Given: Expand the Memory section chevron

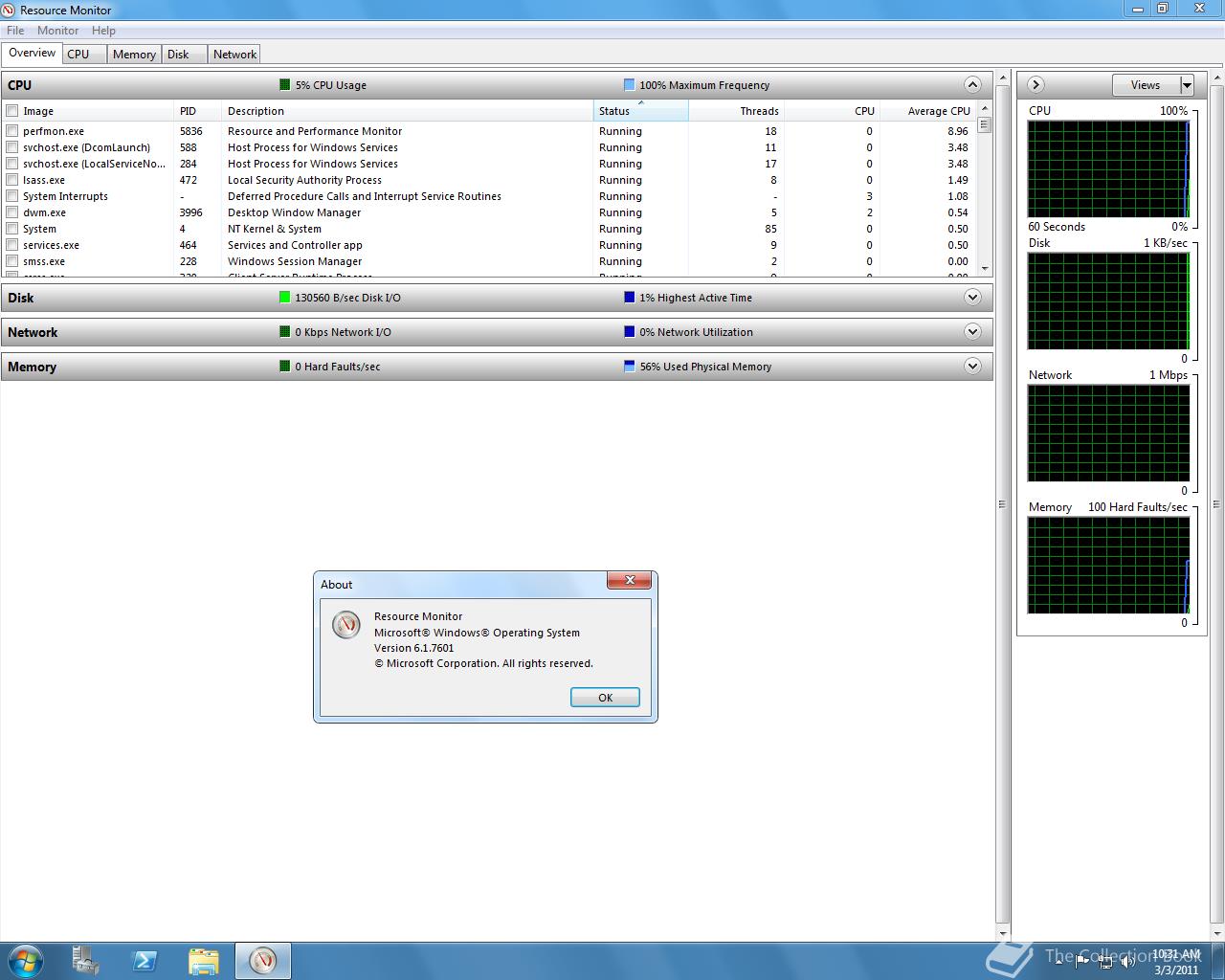Looking at the screenshot, I should pyautogui.click(x=972, y=366).
